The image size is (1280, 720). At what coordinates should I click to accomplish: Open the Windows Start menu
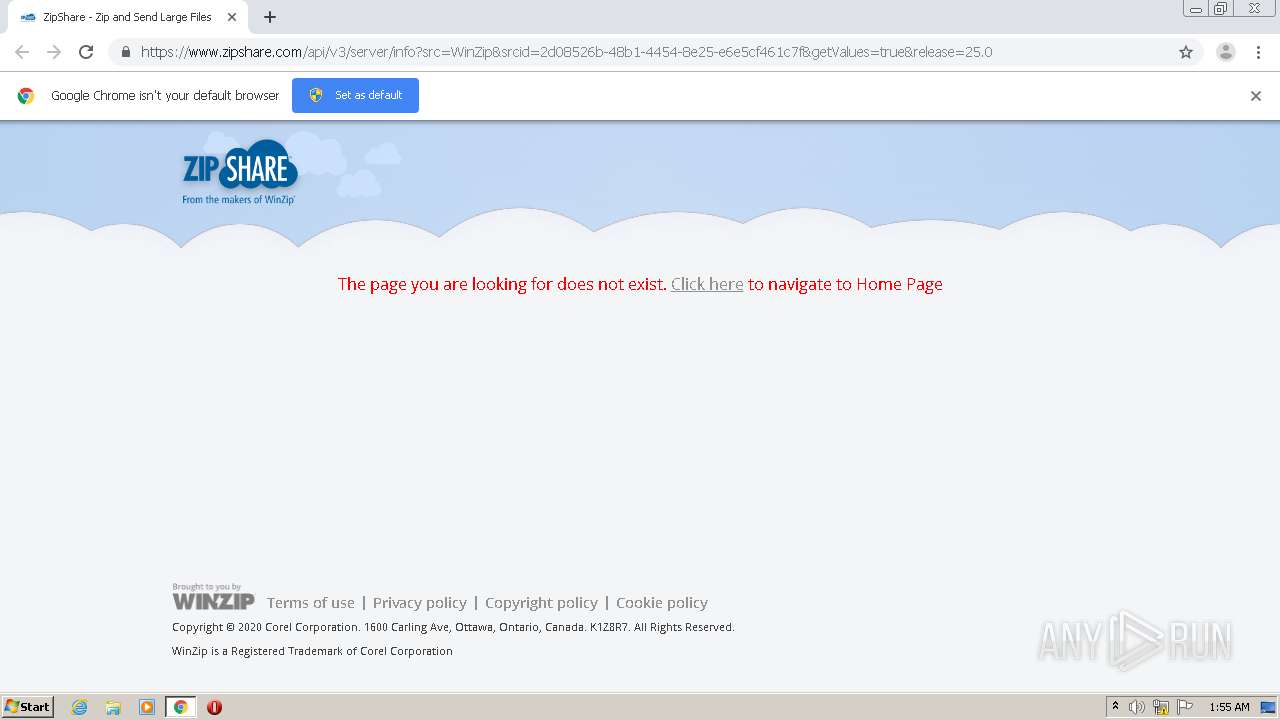pos(28,707)
